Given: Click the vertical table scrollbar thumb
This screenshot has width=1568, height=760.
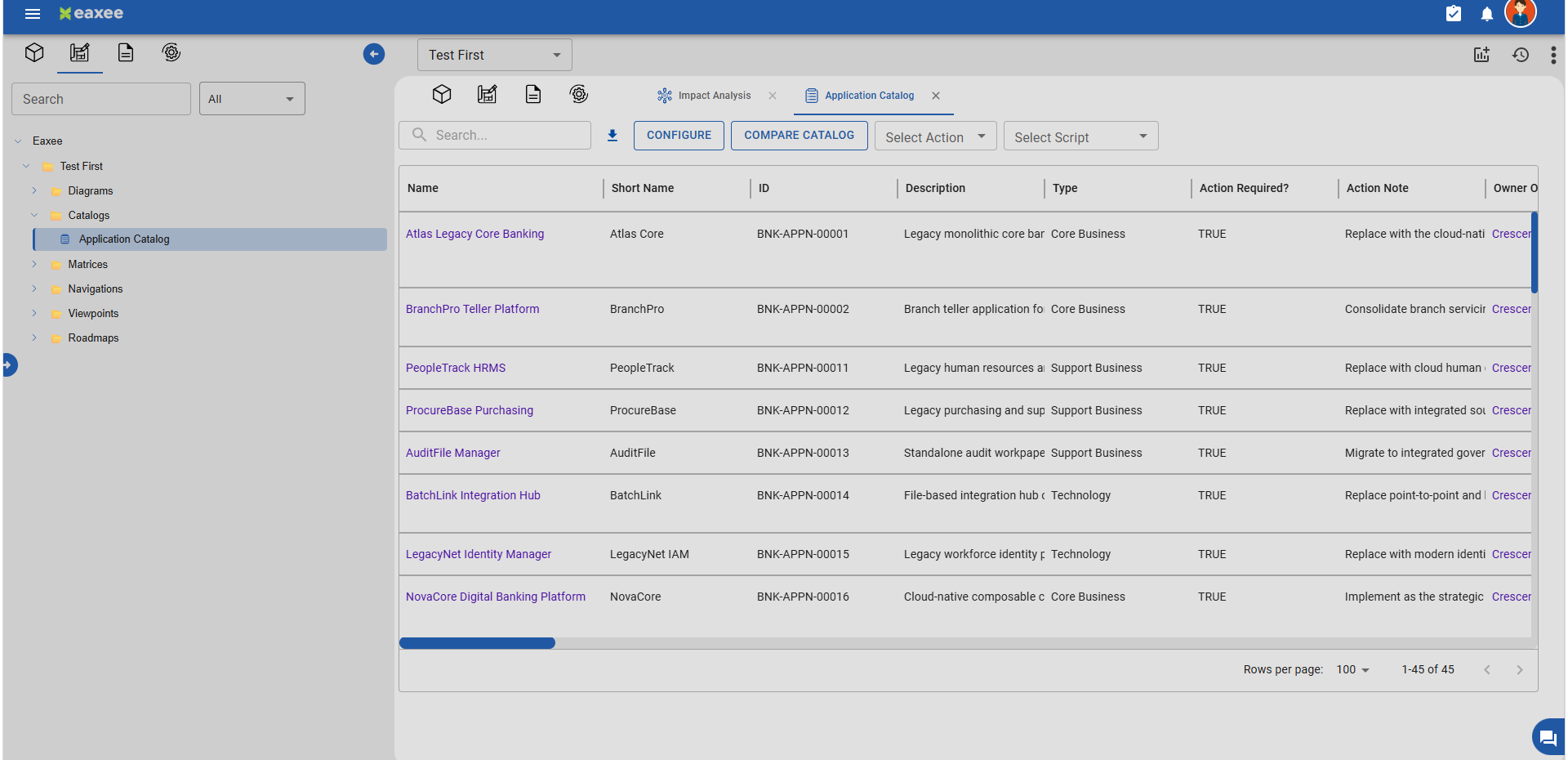Looking at the screenshot, I should coord(1535,253).
